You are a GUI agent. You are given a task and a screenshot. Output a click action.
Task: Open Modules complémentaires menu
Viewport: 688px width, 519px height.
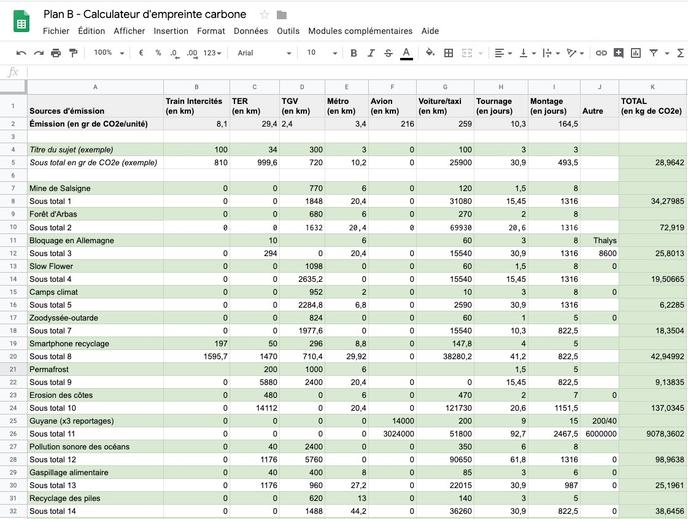(x=360, y=31)
